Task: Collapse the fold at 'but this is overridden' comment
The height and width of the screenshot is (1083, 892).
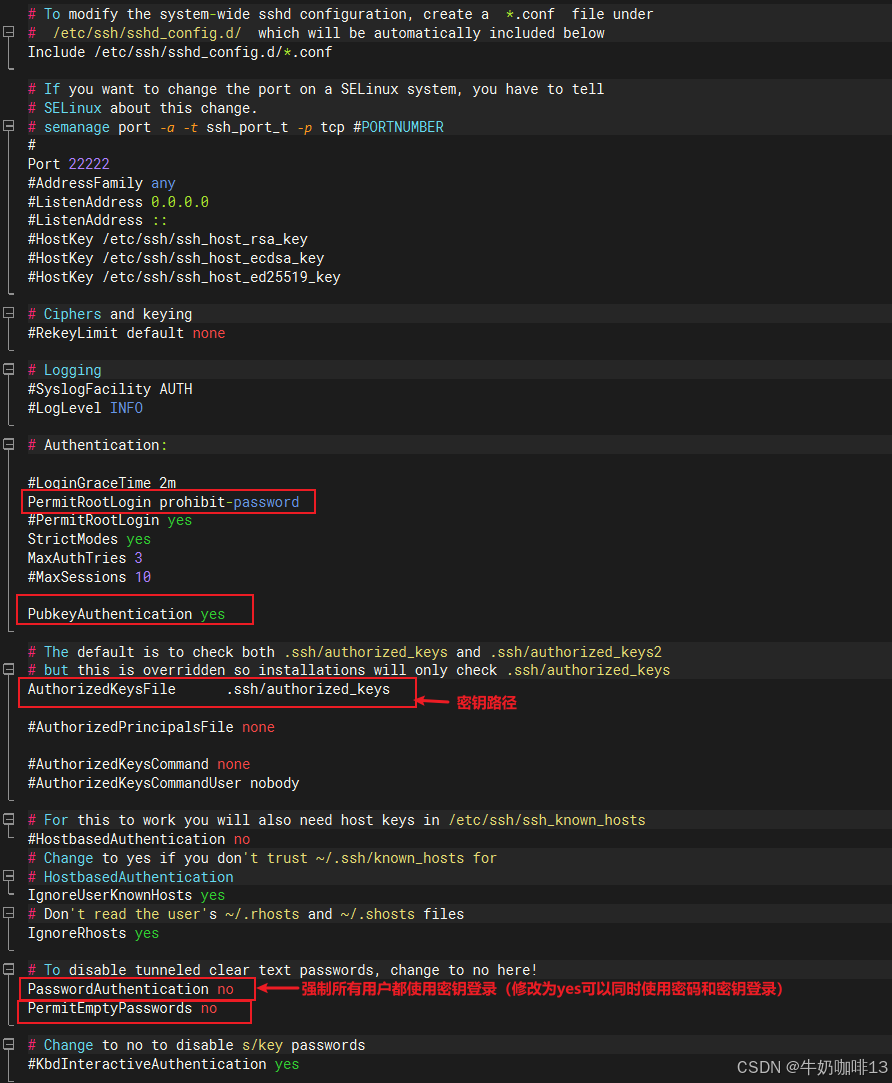Action: (8, 669)
